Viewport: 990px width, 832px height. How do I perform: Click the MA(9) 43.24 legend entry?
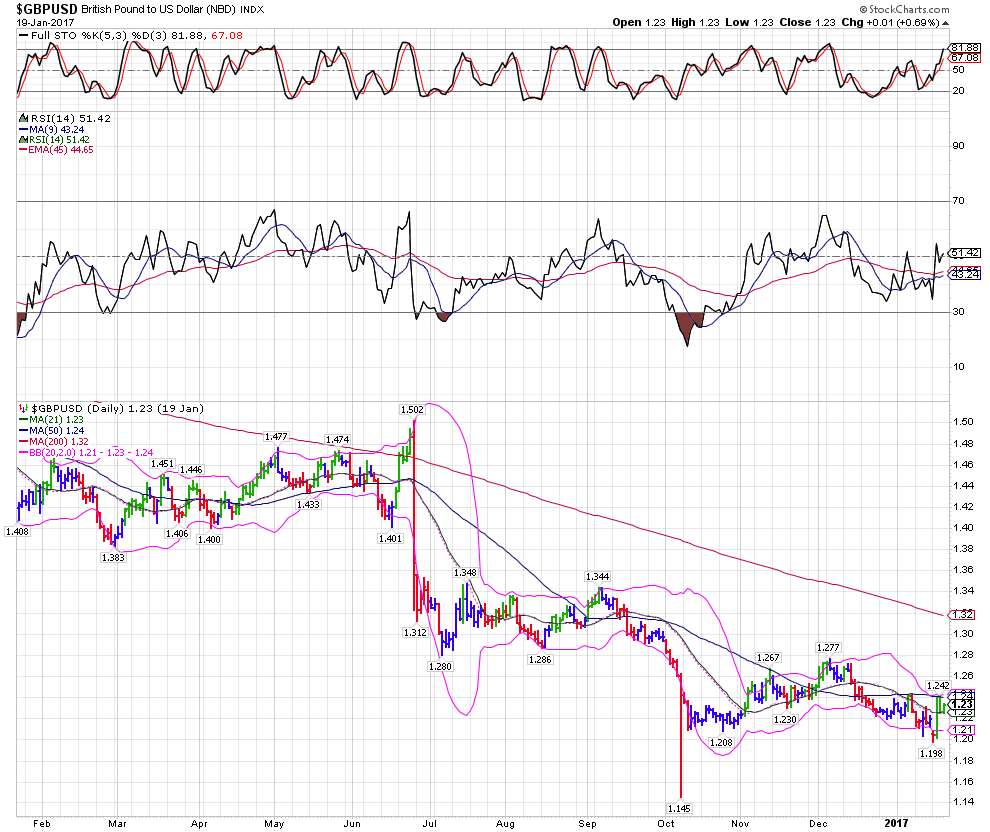click(42, 129)
